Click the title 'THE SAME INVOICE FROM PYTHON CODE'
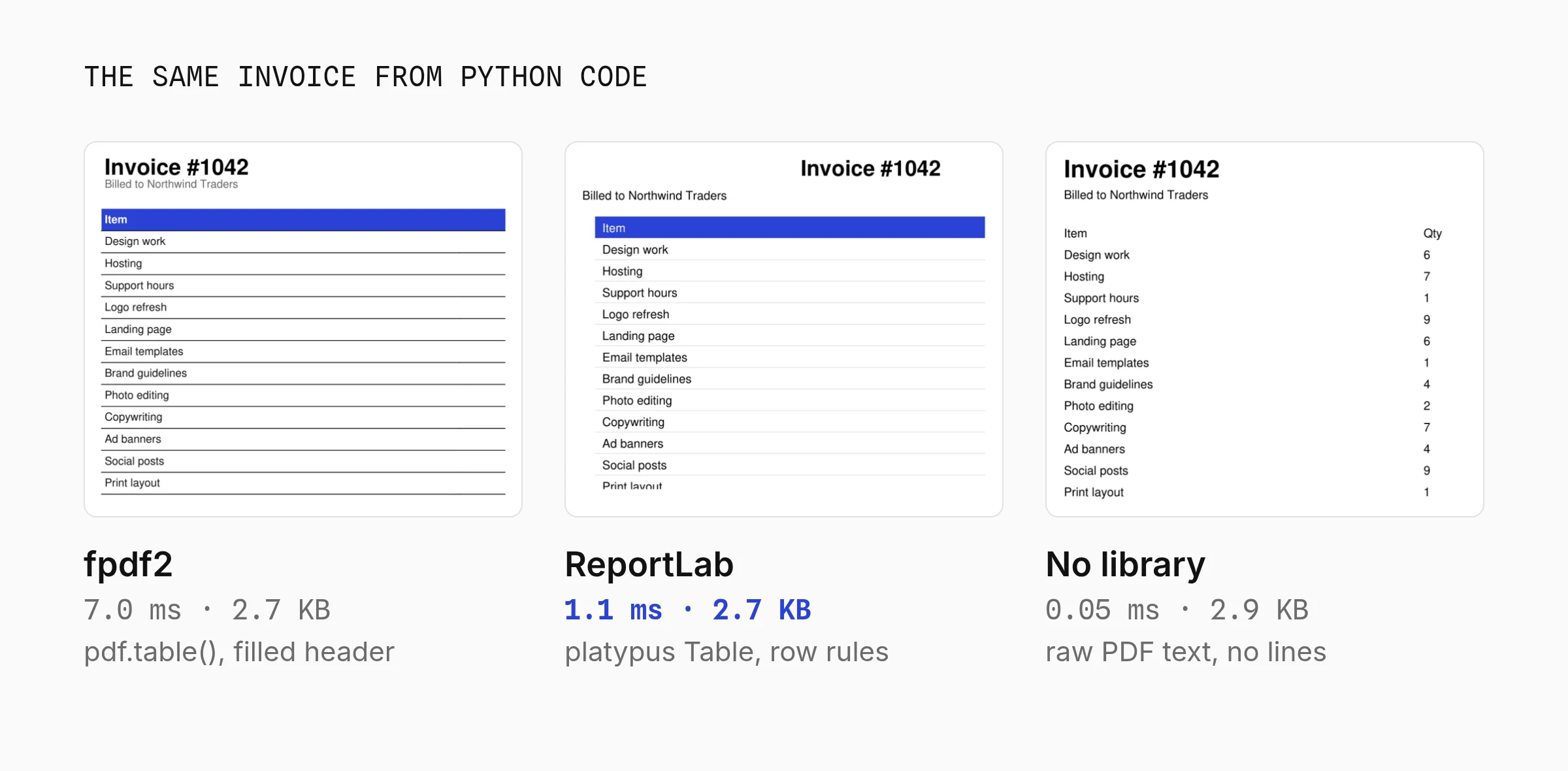Screen dimensions: 1568x771 (365, 77)
